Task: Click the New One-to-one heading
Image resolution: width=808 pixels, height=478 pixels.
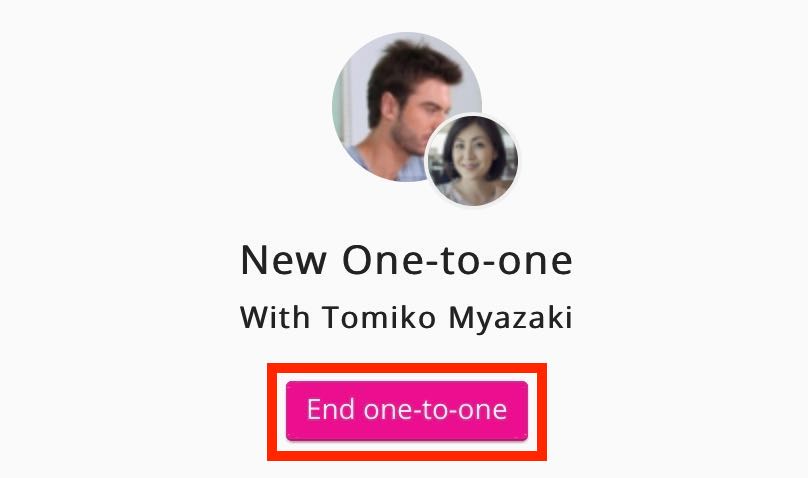Action: point(407,261)
